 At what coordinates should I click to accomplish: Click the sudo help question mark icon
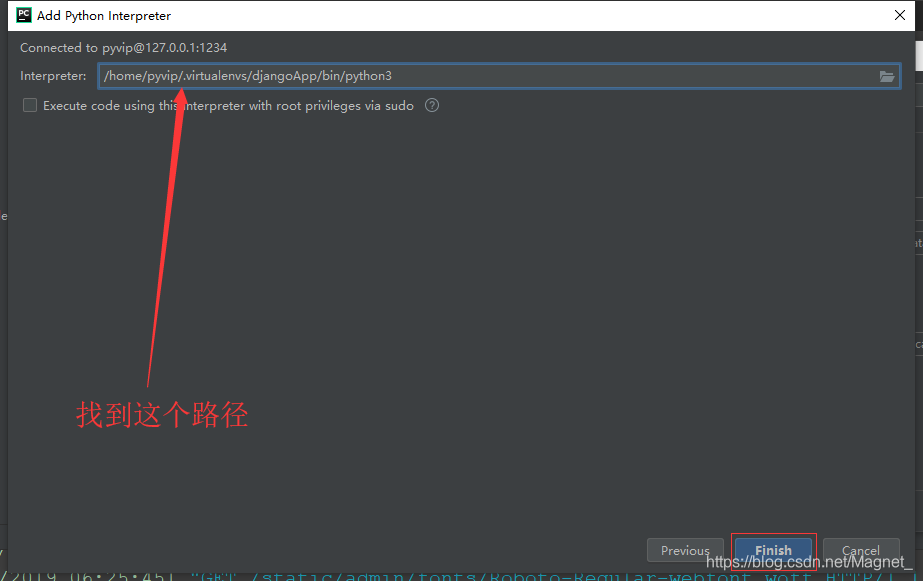pyautogui.click(x=432, y=105)
